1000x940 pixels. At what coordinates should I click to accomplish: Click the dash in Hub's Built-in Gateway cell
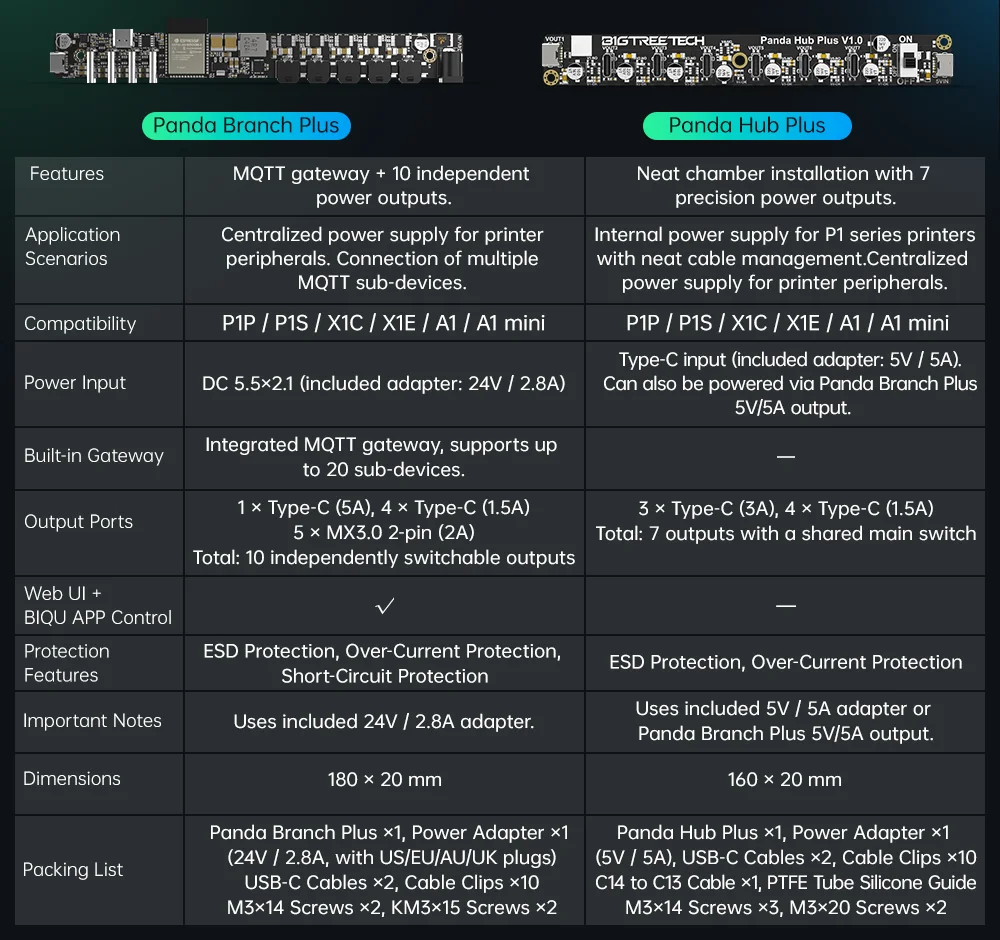click(786, 456)
